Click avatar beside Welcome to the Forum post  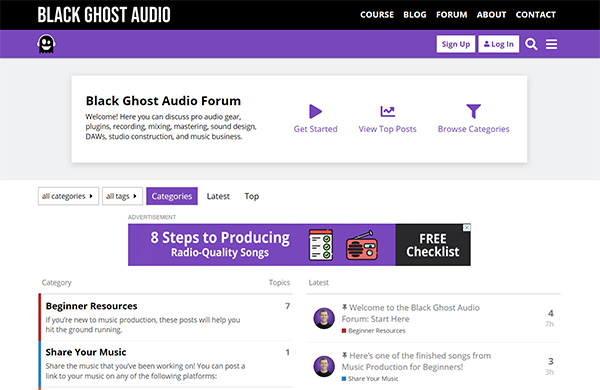pyautogui.click(x=324, y=318)
